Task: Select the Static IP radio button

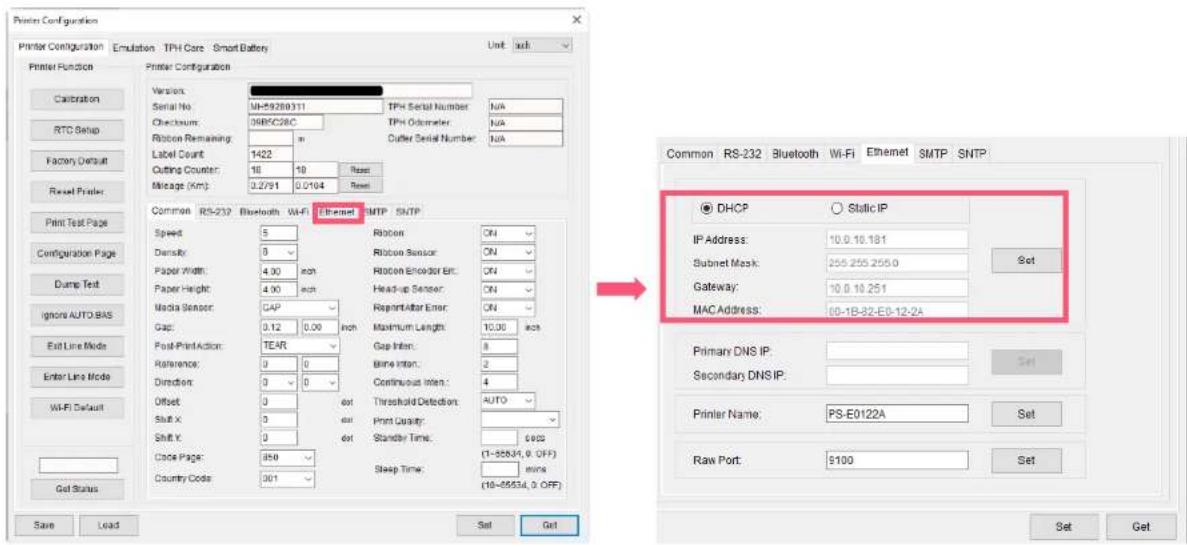Action: coord(837,209)
